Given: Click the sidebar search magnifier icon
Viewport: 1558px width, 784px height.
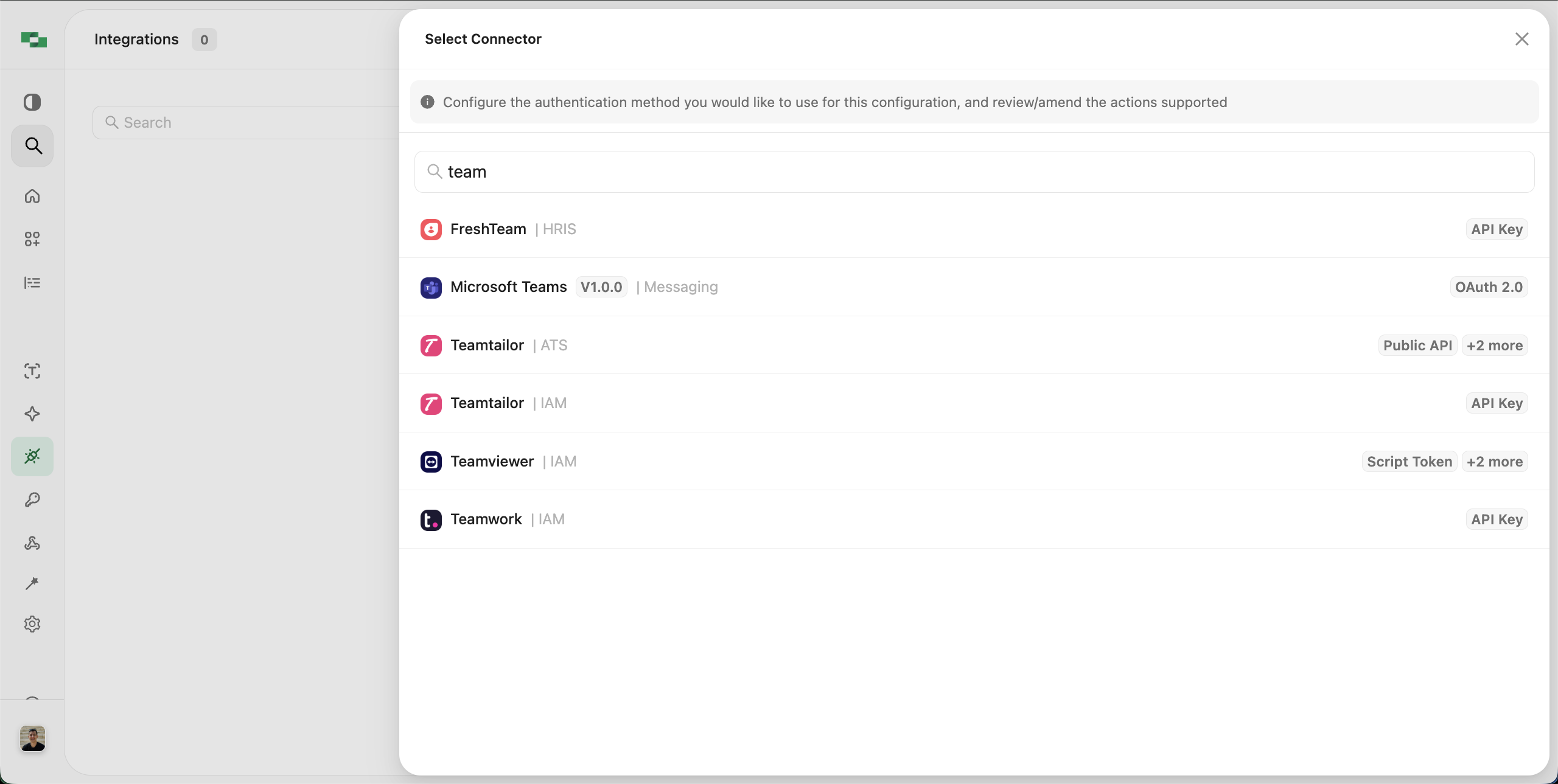Looking at the screenshot, I should (x=33, y=146).
